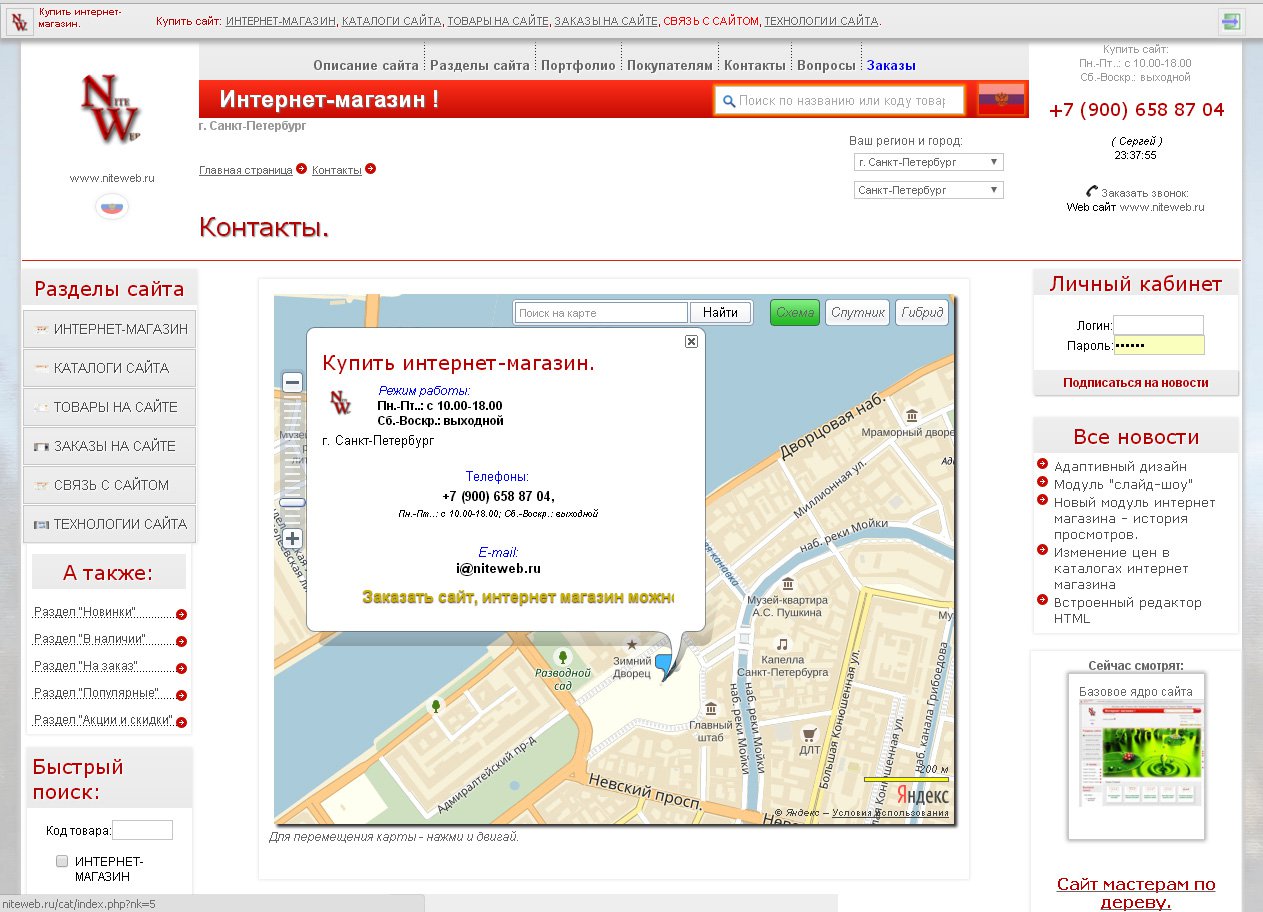
Task: Click Условия использования link on map
Action: [x=890, y=813]
